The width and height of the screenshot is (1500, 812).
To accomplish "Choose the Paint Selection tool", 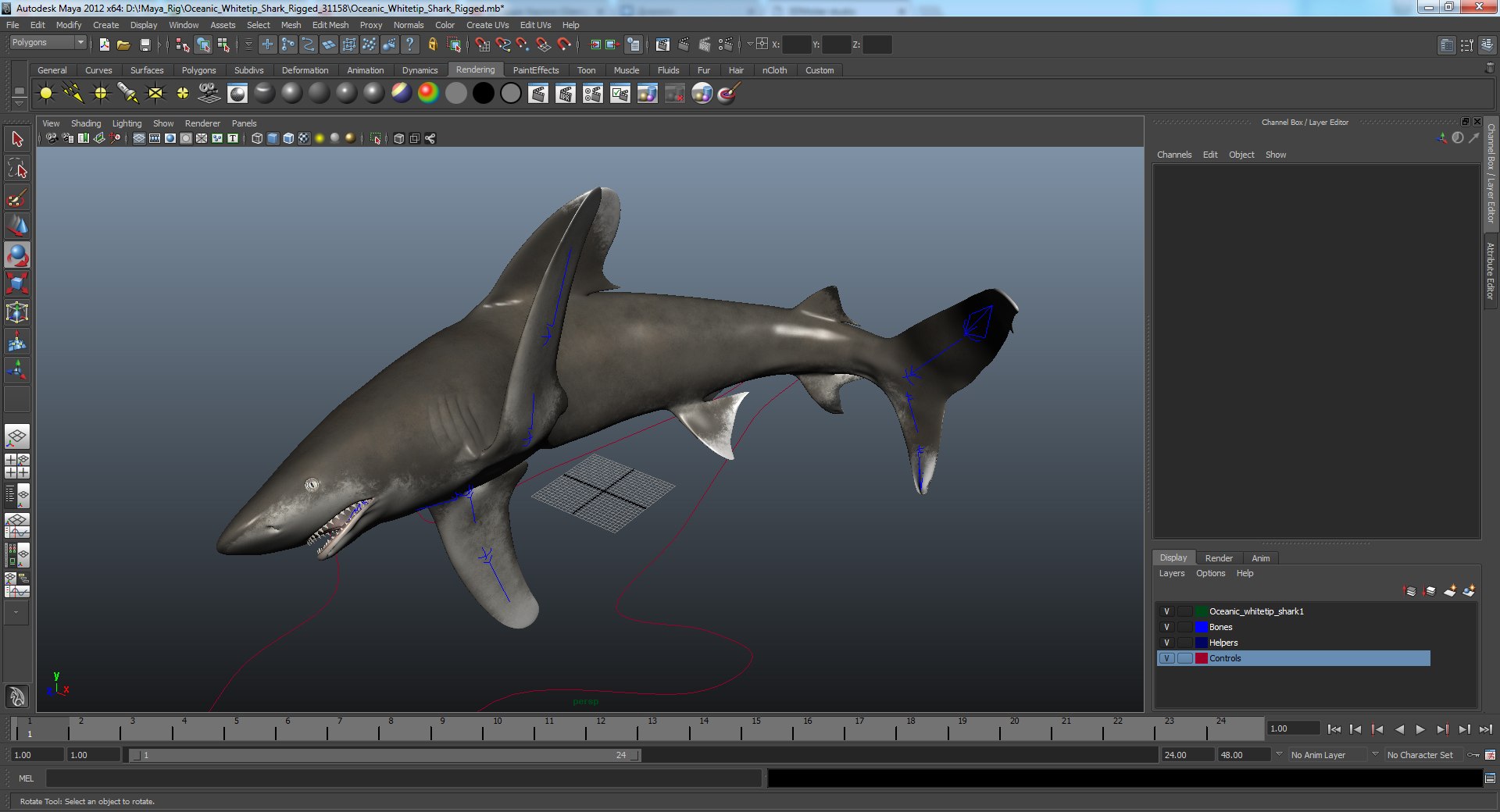I will pyautogui.click(x=17, y=198).
